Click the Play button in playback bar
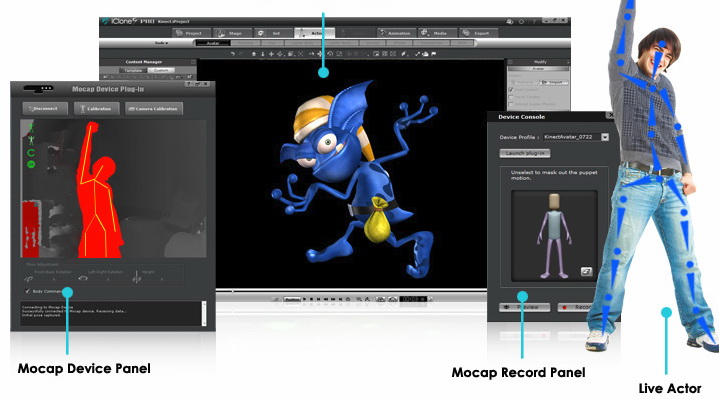Image resolution: width=719 pixels, height=399 pixels. 304,299
